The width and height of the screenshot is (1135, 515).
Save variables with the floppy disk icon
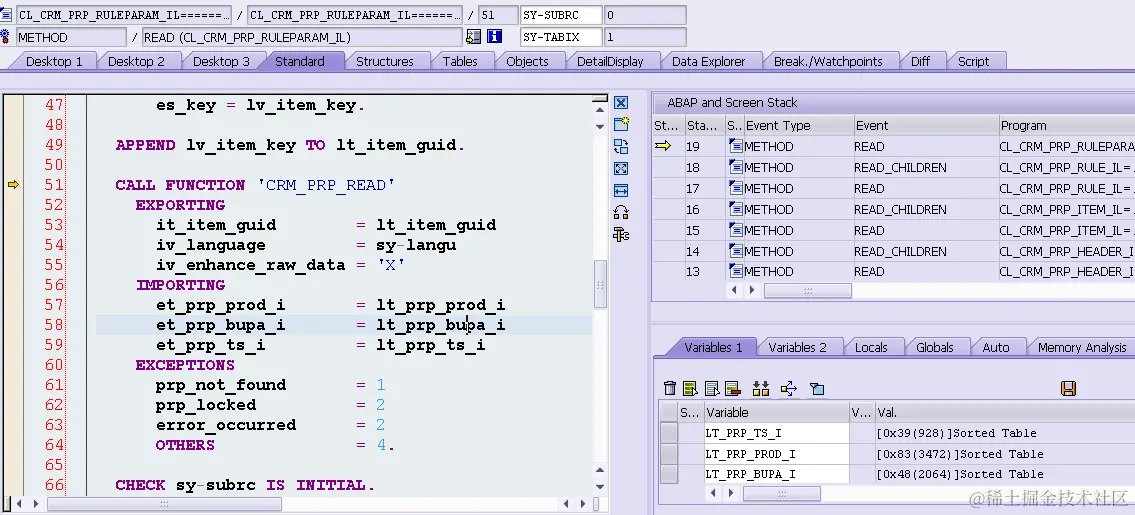click(x=1068, y=389)
